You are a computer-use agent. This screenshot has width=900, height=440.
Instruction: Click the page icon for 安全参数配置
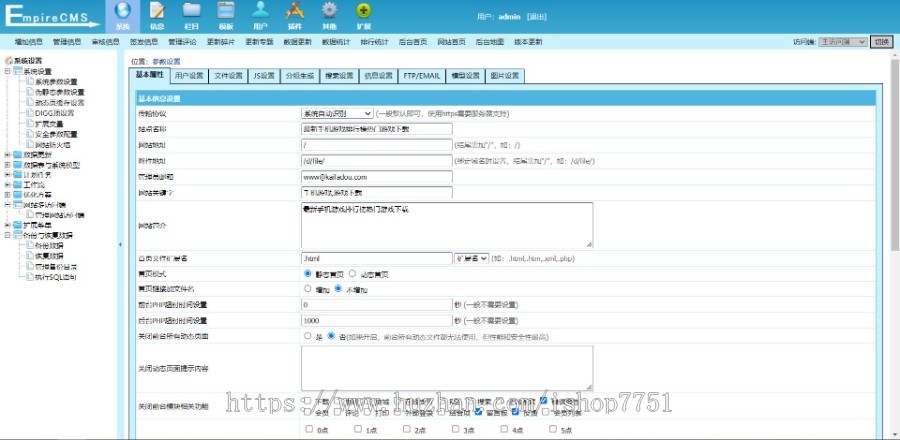point(30,134)
